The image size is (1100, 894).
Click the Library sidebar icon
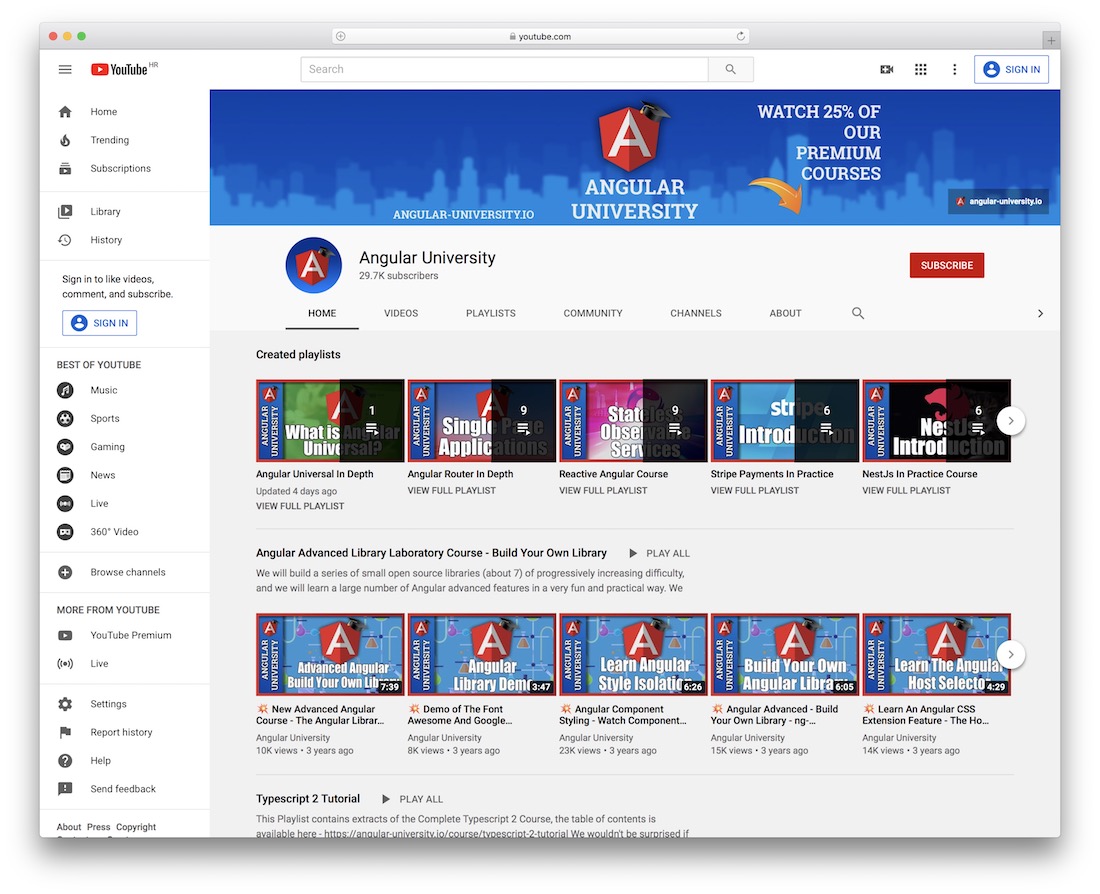(65, 211)
